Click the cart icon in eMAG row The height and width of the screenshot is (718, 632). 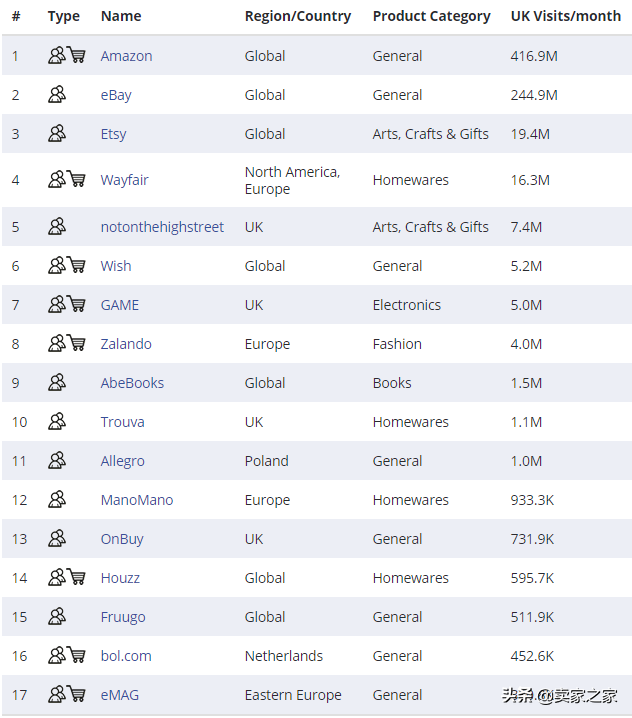(76, 694)
